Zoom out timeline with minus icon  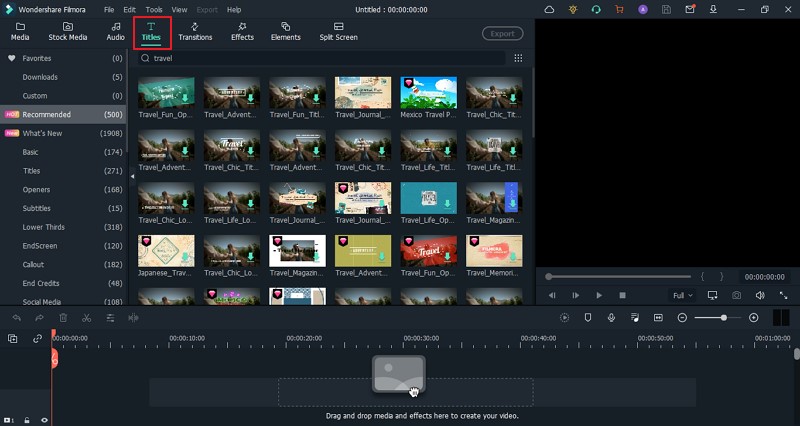click(x=682, y=318)
